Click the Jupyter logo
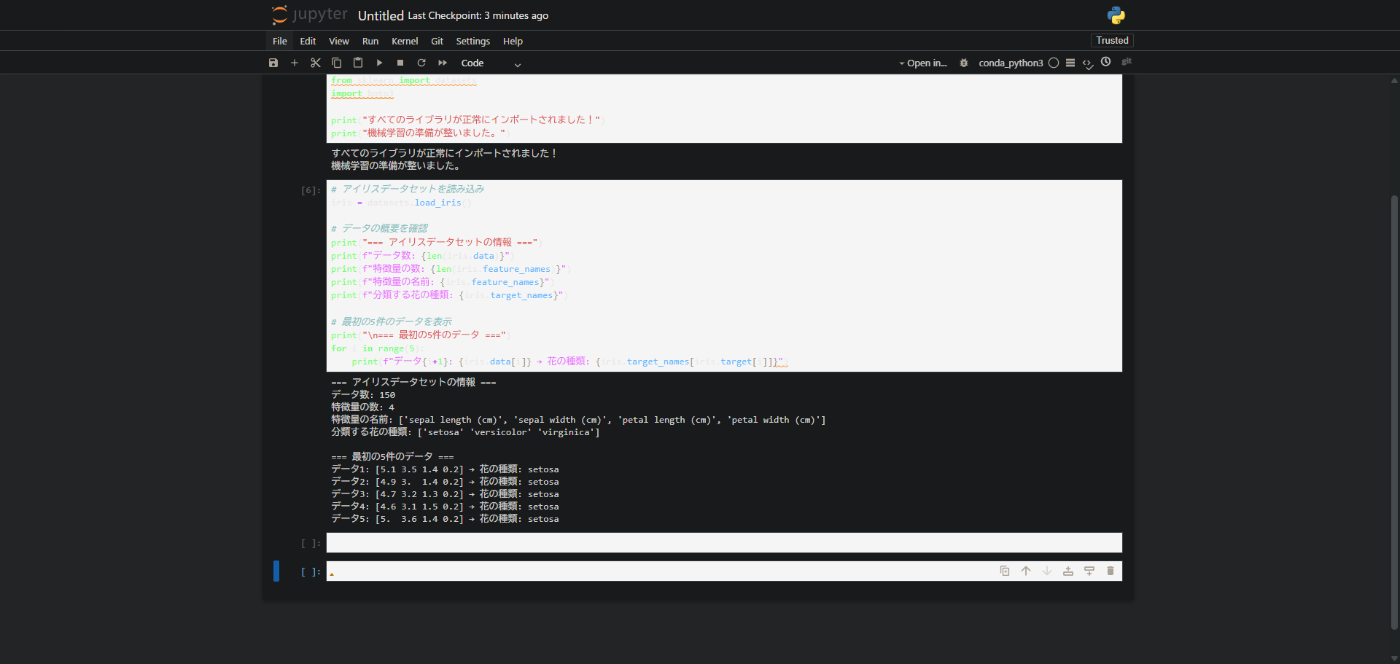1400x664 pixels. [x=309, y=15]
